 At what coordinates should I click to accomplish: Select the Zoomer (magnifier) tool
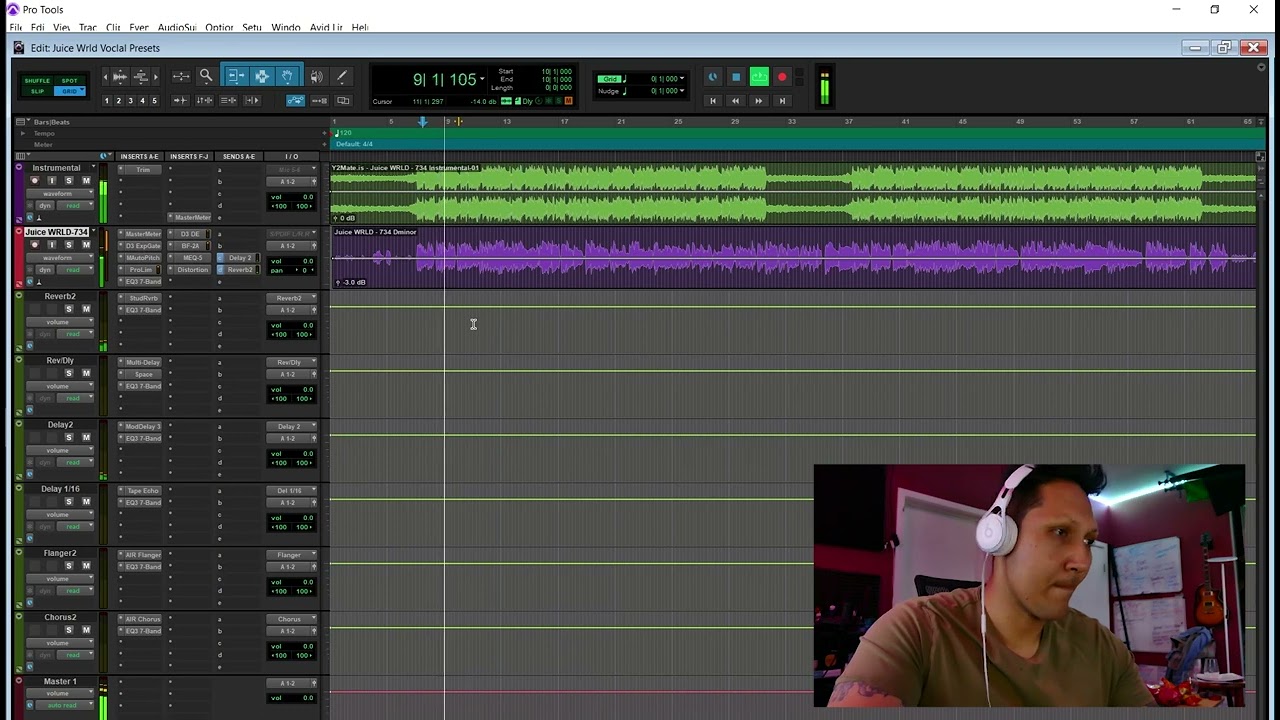coord(206,75)
